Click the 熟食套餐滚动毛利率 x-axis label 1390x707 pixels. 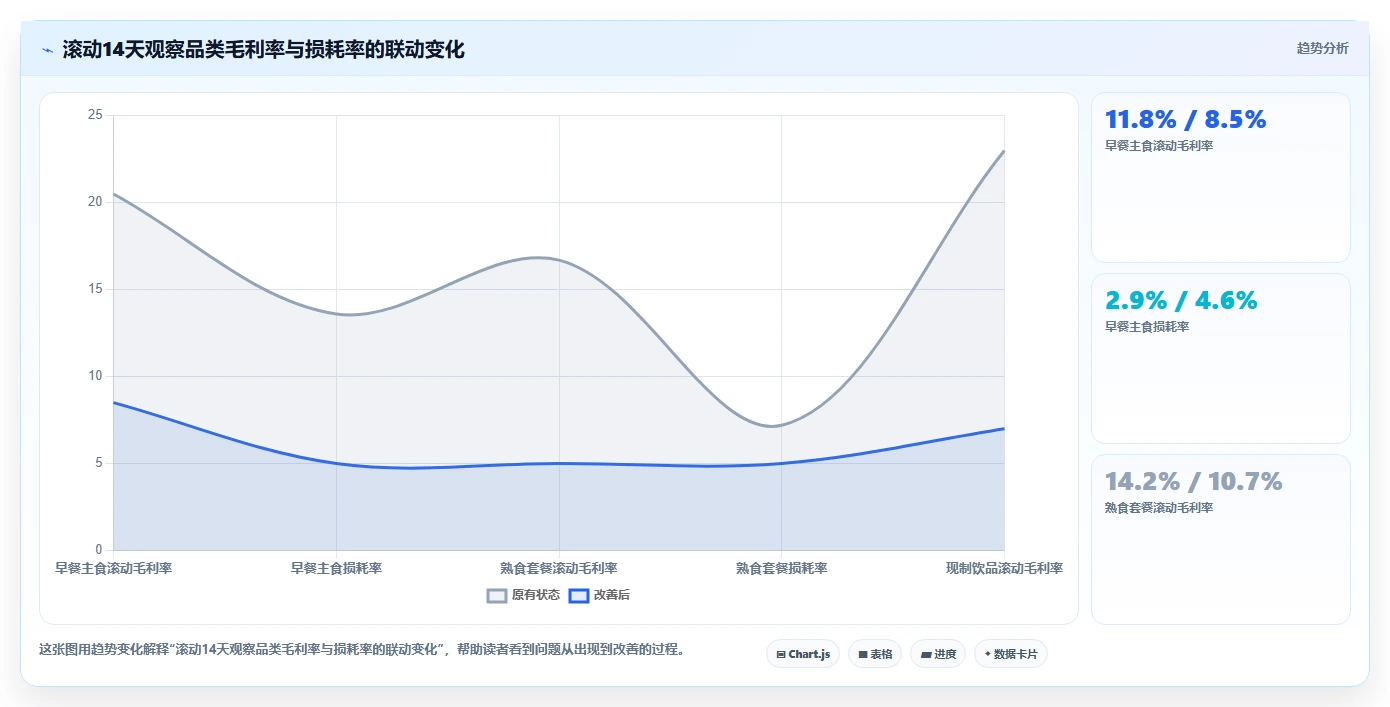559,568
